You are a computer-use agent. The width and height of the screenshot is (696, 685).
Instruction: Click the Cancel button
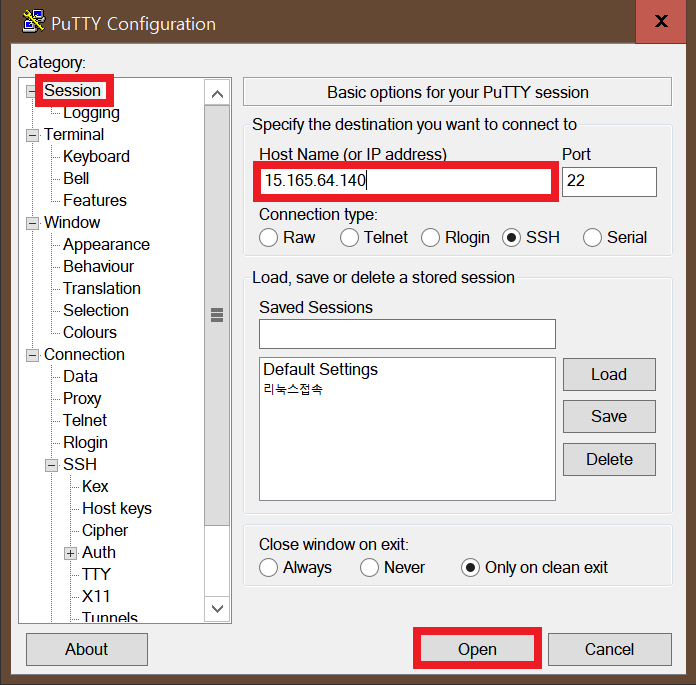pyautogui.click(x=609, y=649)
